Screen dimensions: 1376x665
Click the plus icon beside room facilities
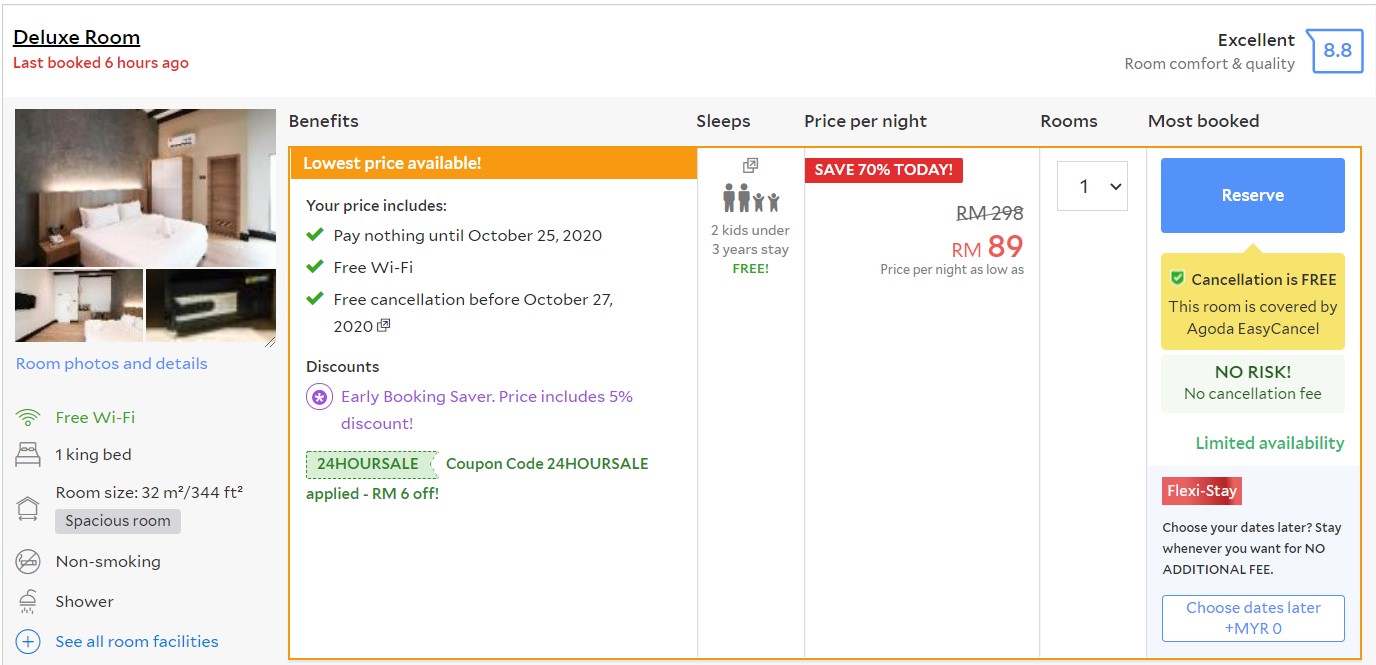click(28, 642)
